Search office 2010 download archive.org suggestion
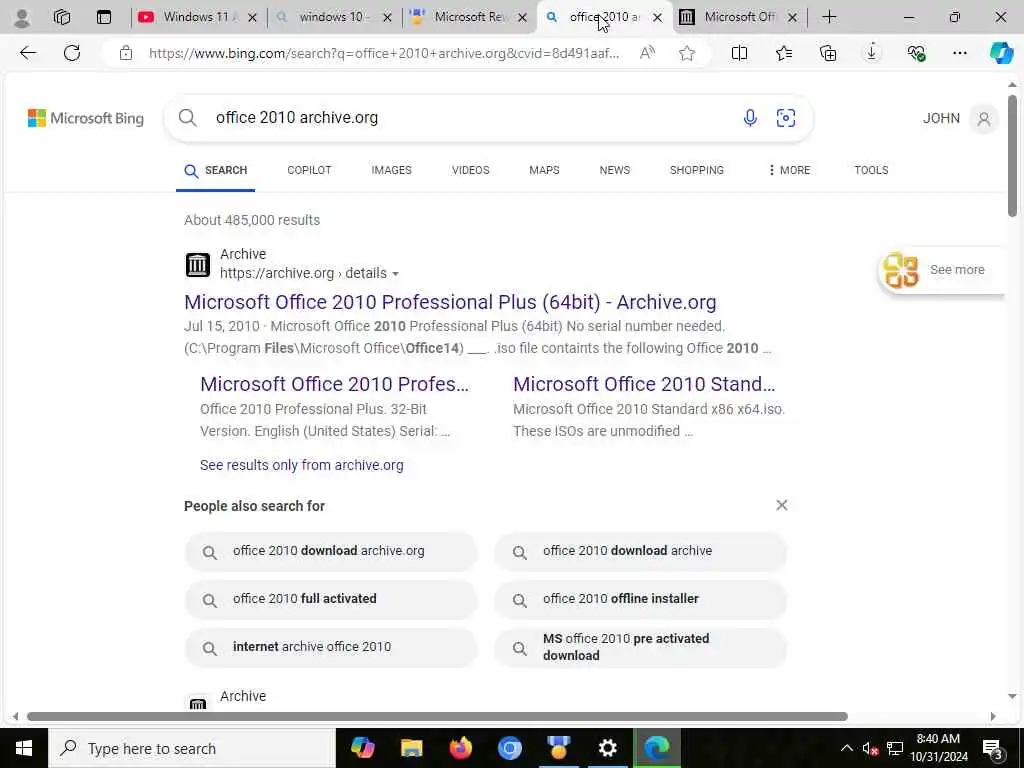This screenshot has height=768, width=1024. coord(330,551)
